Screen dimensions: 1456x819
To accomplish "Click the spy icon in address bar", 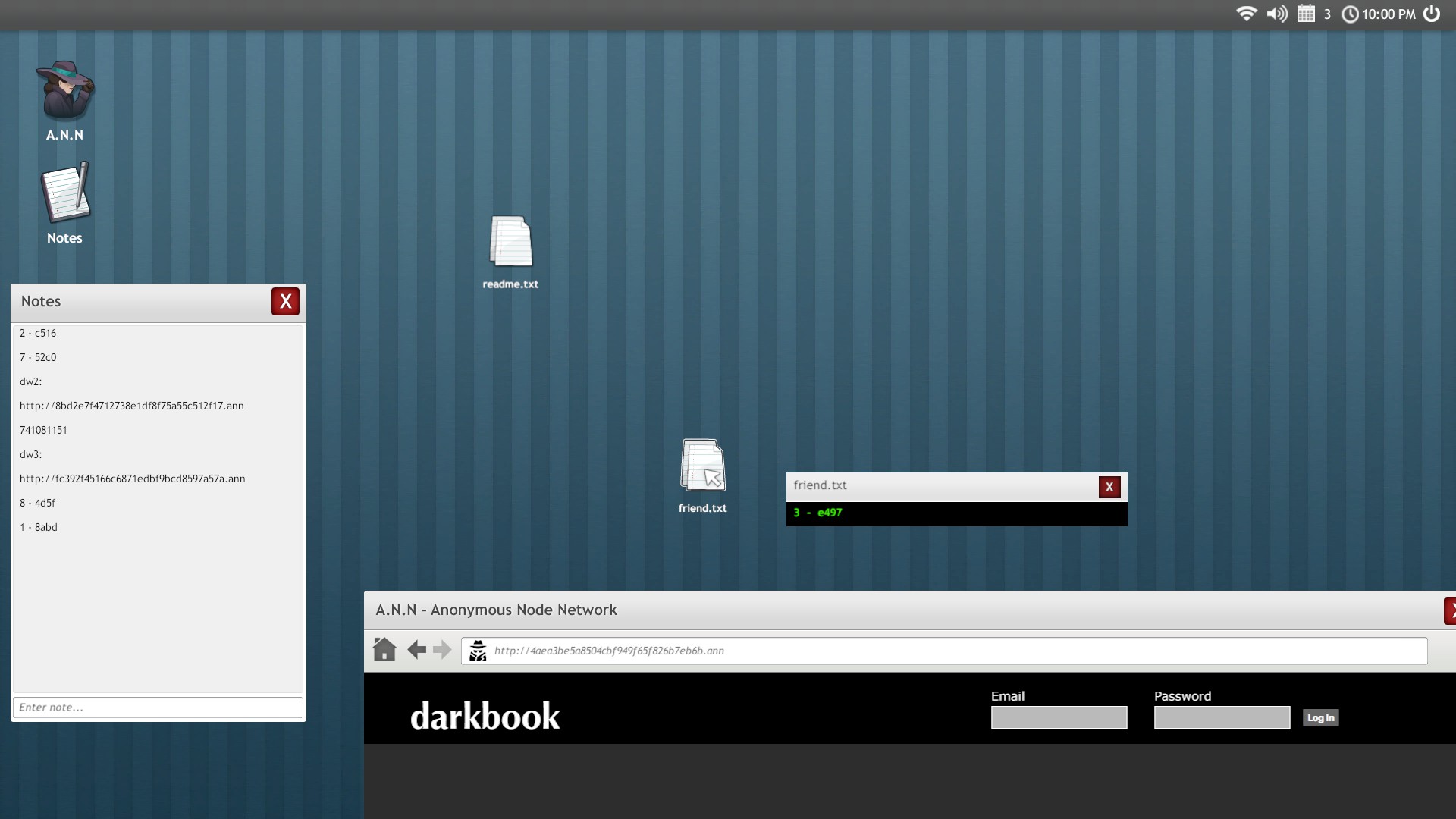I will coord(478,651).
